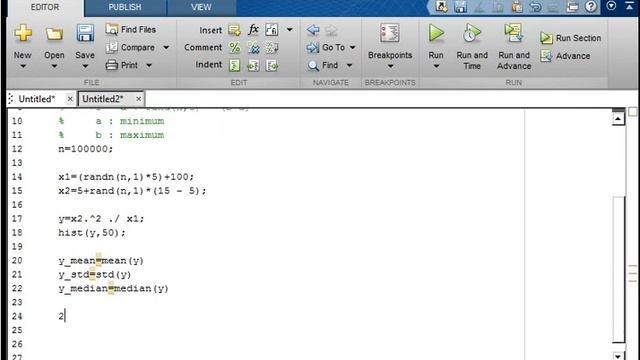
Task: Switch to the Untitled* document tab
Action: 36,99
